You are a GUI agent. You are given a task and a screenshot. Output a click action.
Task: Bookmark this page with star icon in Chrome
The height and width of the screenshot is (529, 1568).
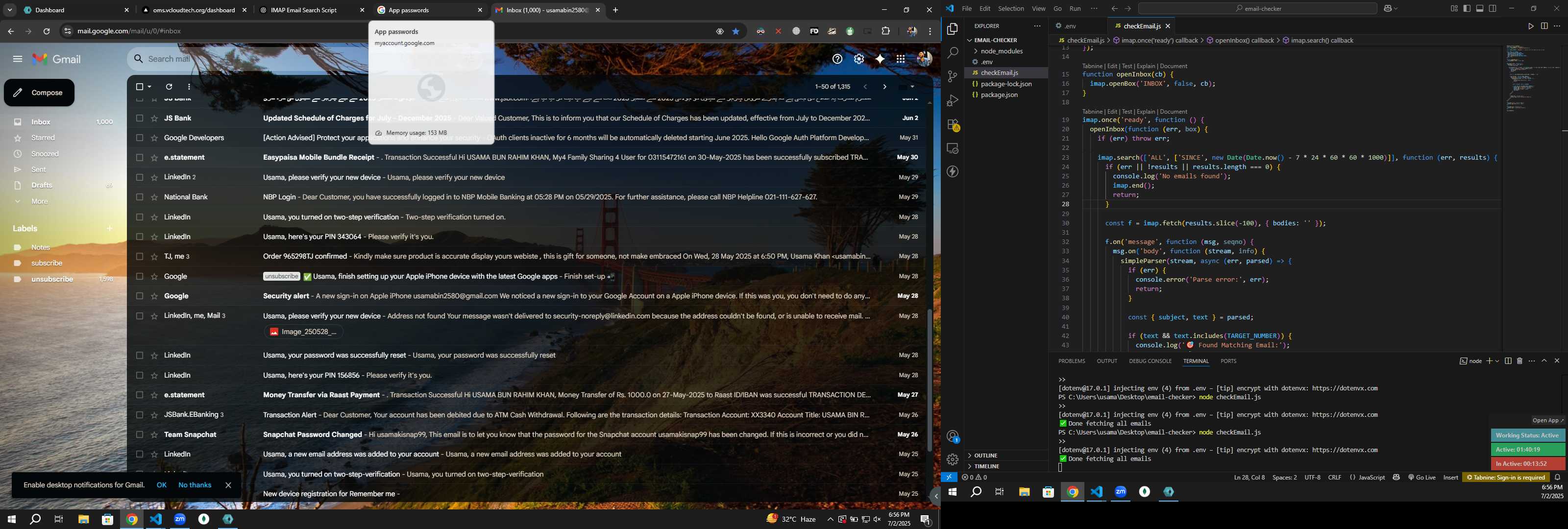(736, 32)
